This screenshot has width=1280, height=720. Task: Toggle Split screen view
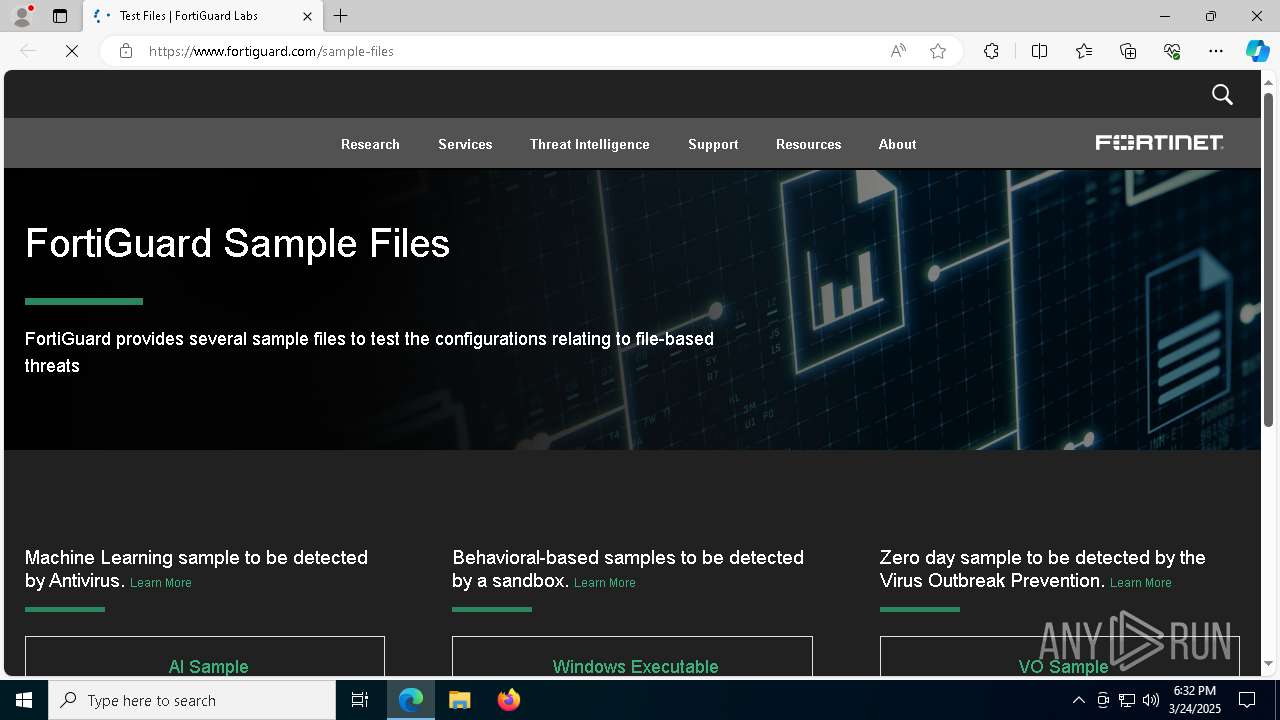1039,51
